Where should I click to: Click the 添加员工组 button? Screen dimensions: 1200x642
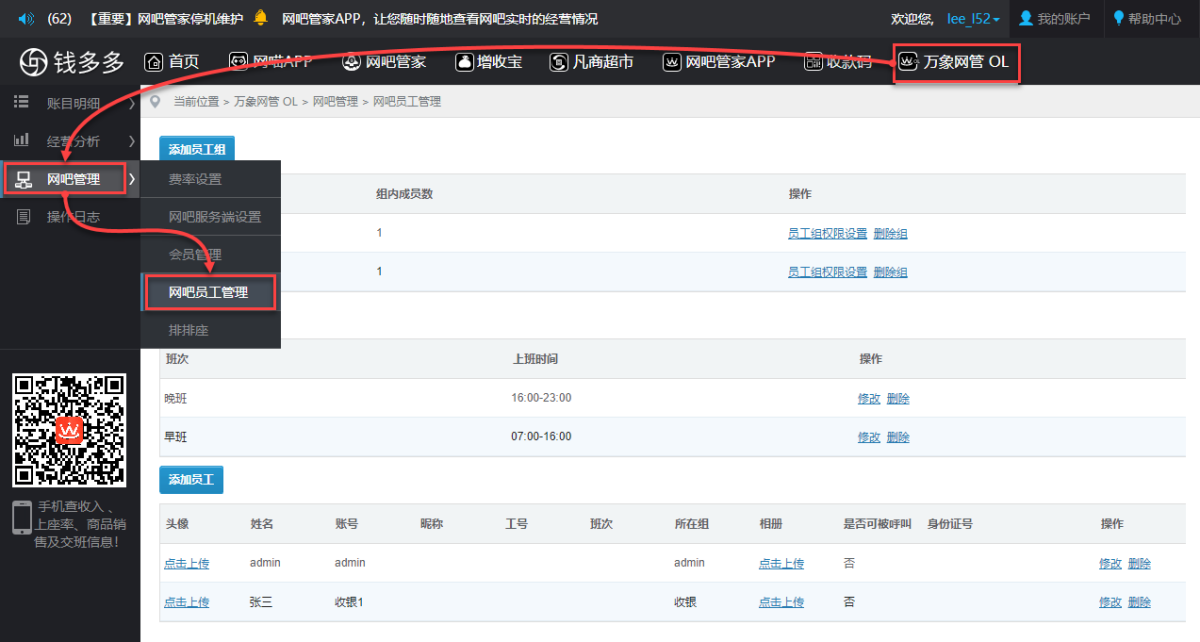(197, 149)
